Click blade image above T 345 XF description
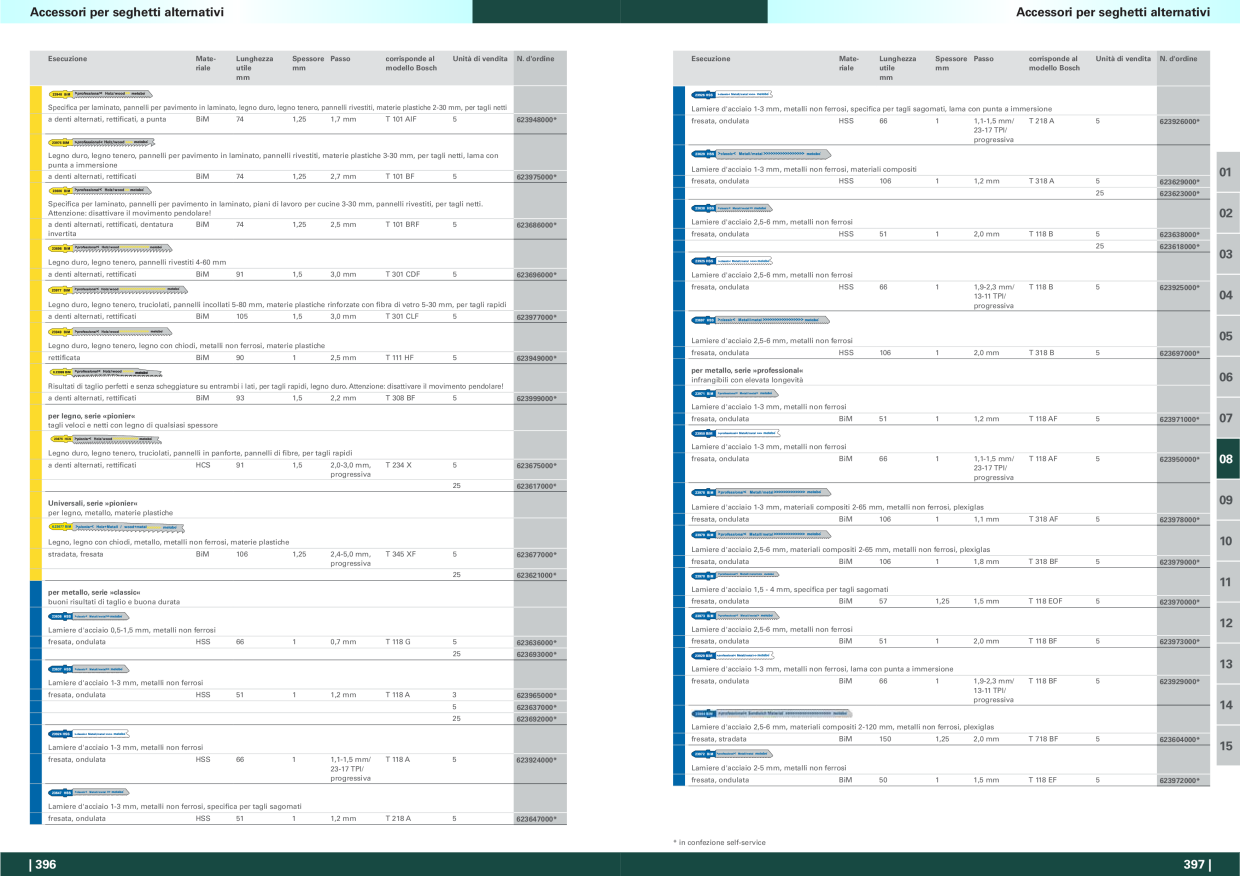 [x=117, y=527]
